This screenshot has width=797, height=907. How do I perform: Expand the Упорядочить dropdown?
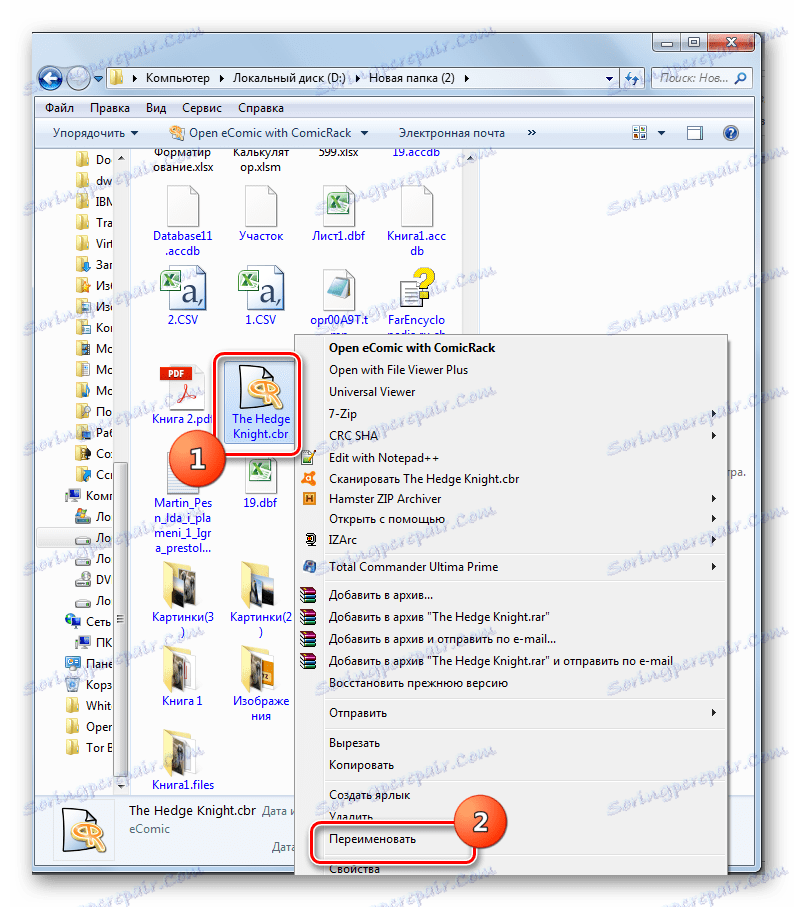[95, 133]
